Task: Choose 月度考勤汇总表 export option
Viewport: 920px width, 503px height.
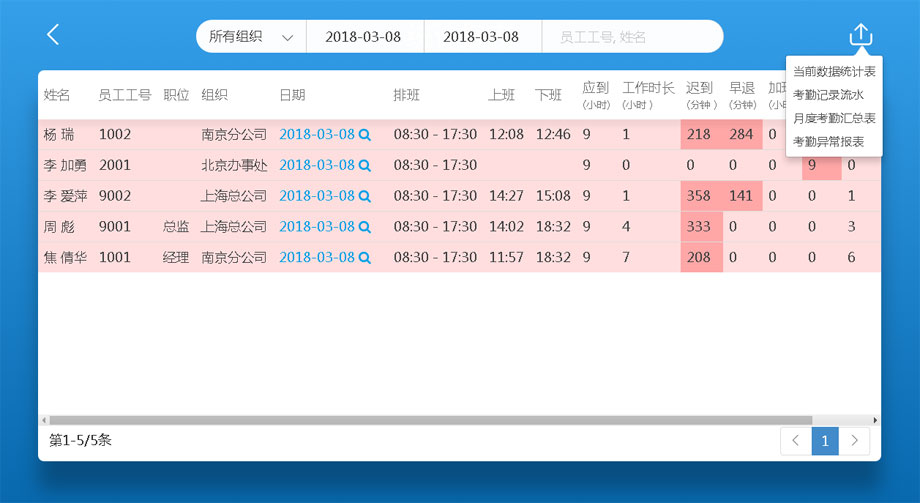Action: (x=834, y=118)
